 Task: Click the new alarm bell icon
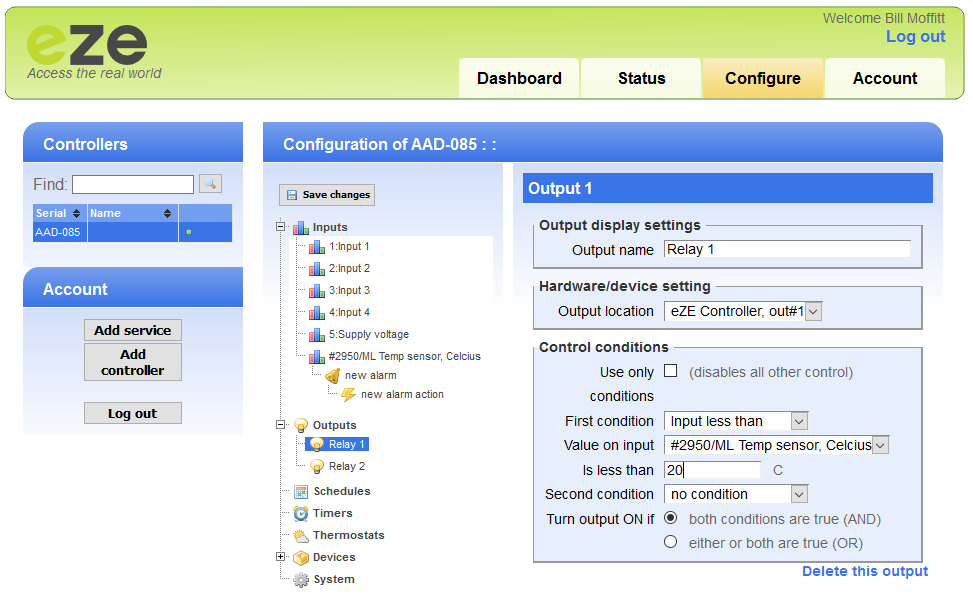click(333, 376)
